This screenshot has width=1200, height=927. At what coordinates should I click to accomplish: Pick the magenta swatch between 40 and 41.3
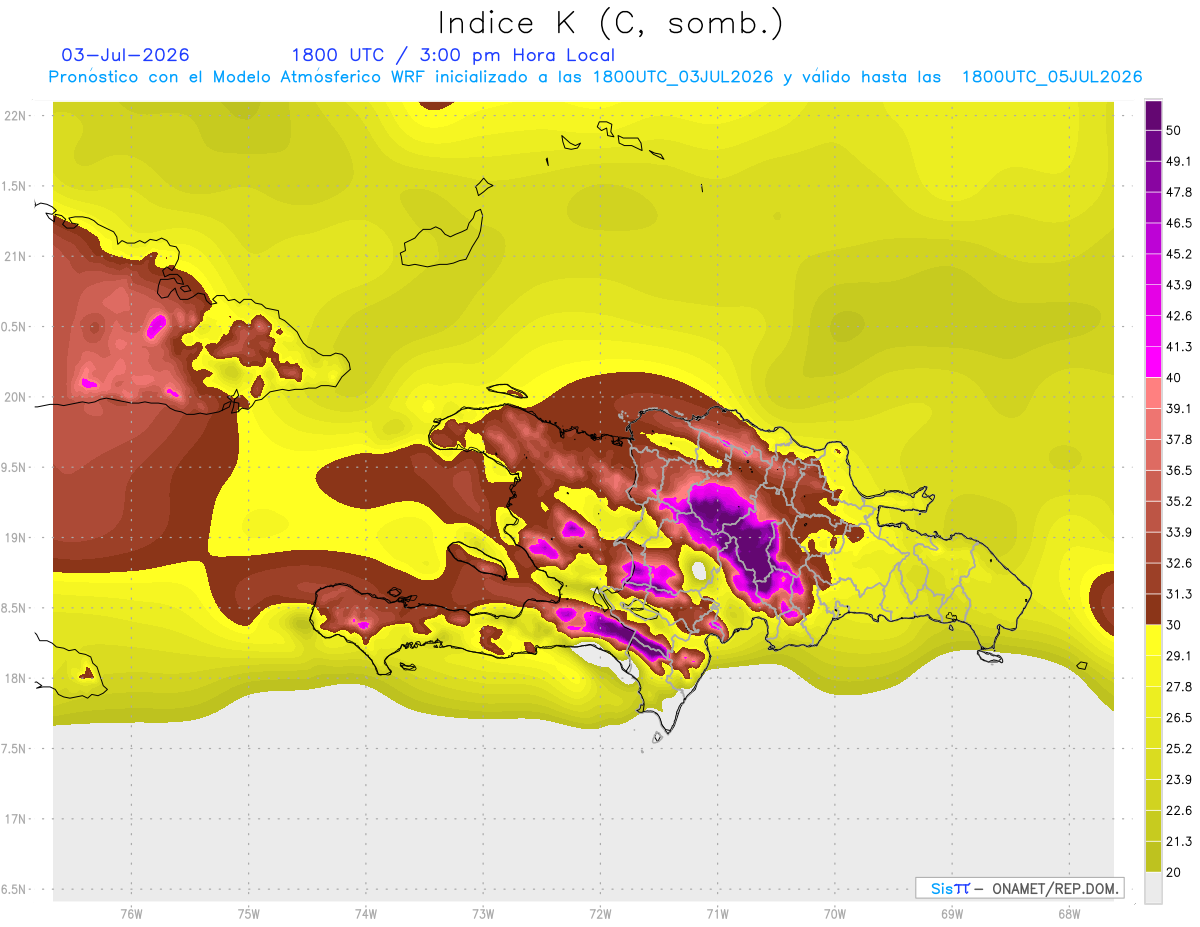point(1153,362)
